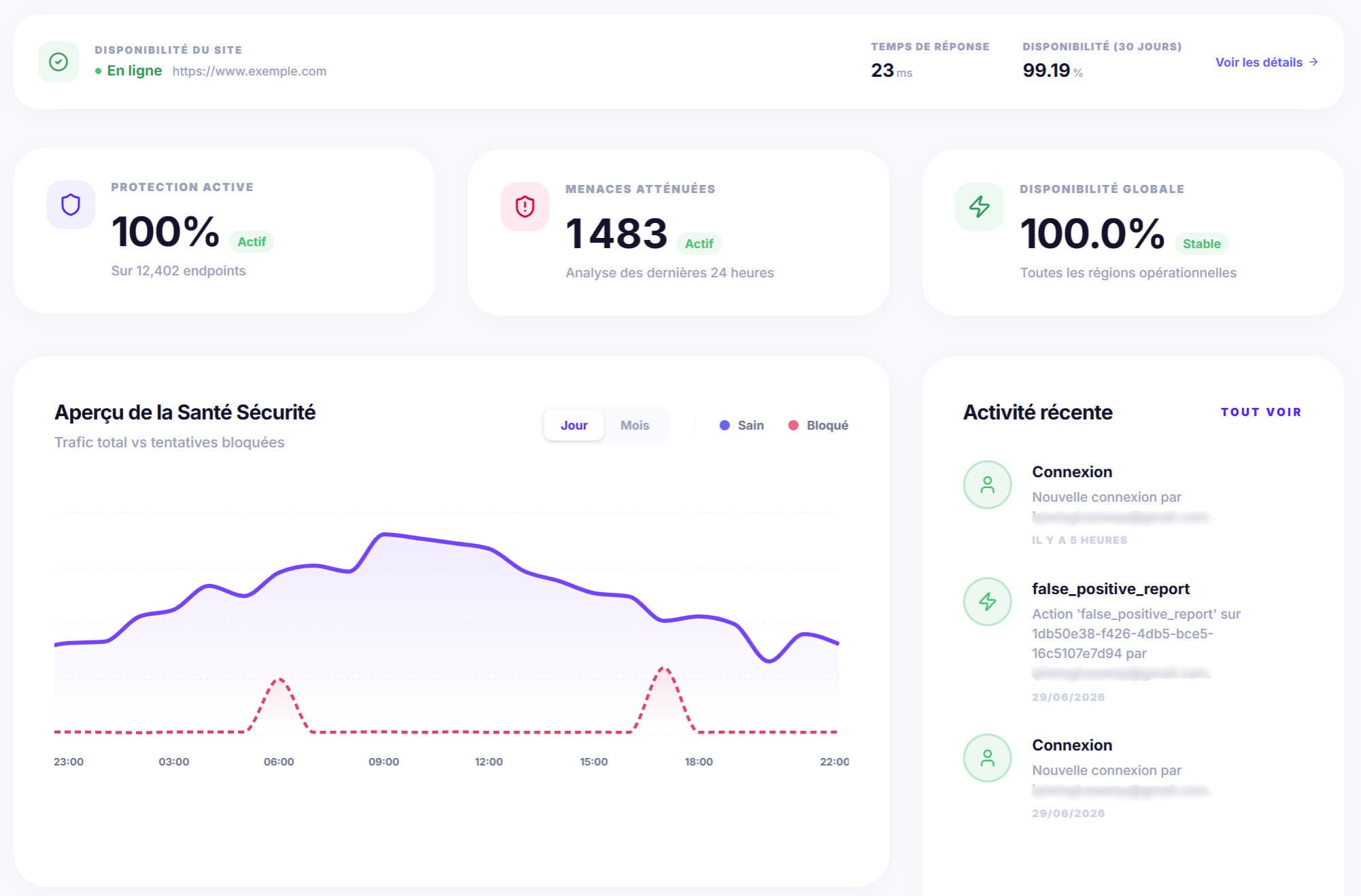Click the 'Aperçu de la Santé Sécurité' heading
Image resolution: width=1361 pixels, height=896 pixels.
(x=185, y=413)
